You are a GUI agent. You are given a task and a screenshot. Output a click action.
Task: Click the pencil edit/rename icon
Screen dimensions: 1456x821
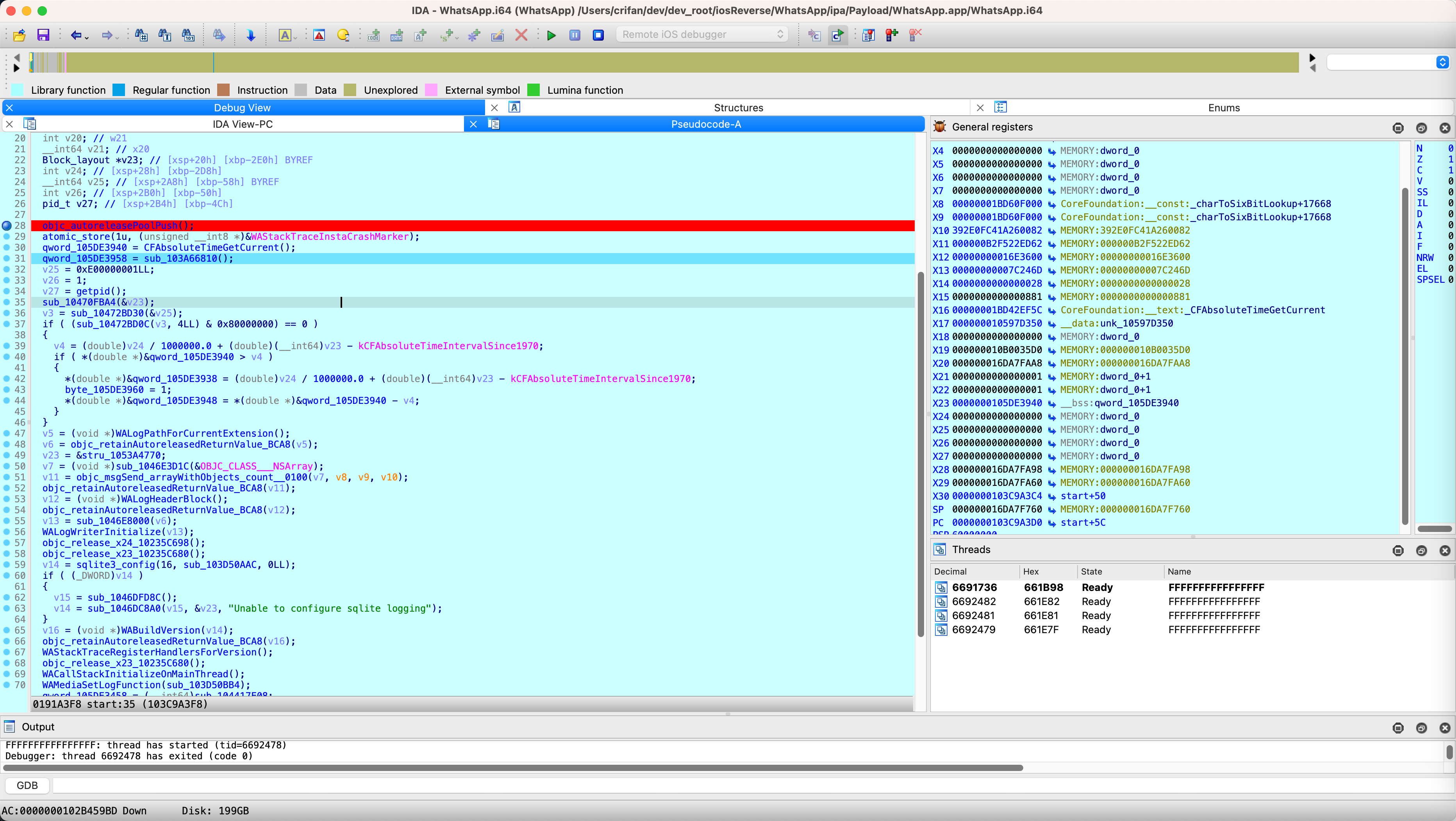pyautogui.click(x=498, y=35)
